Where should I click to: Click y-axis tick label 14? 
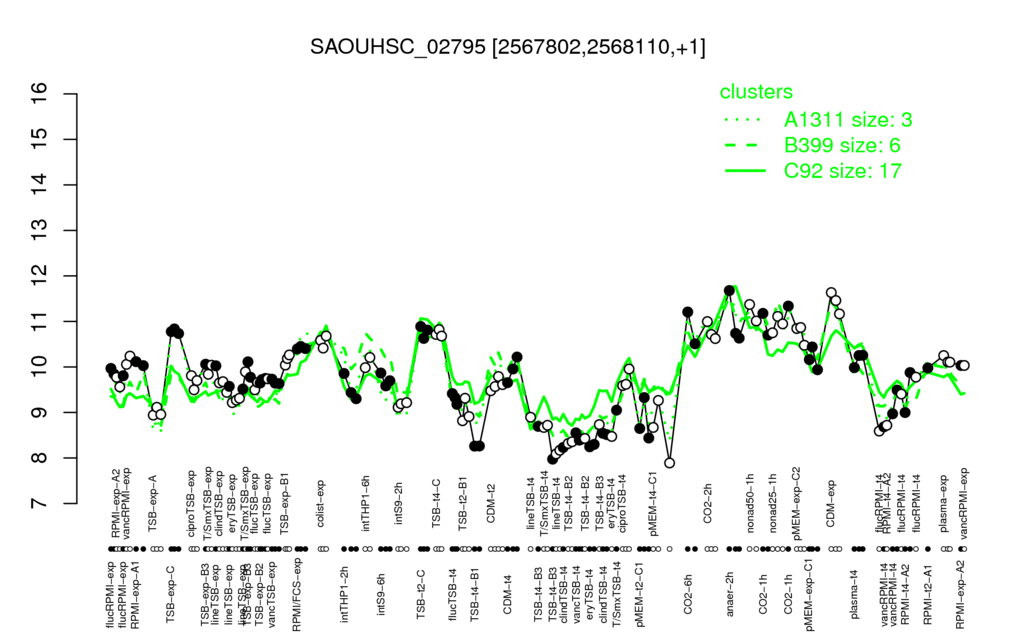pyautogui.click(x=39, y=185)
